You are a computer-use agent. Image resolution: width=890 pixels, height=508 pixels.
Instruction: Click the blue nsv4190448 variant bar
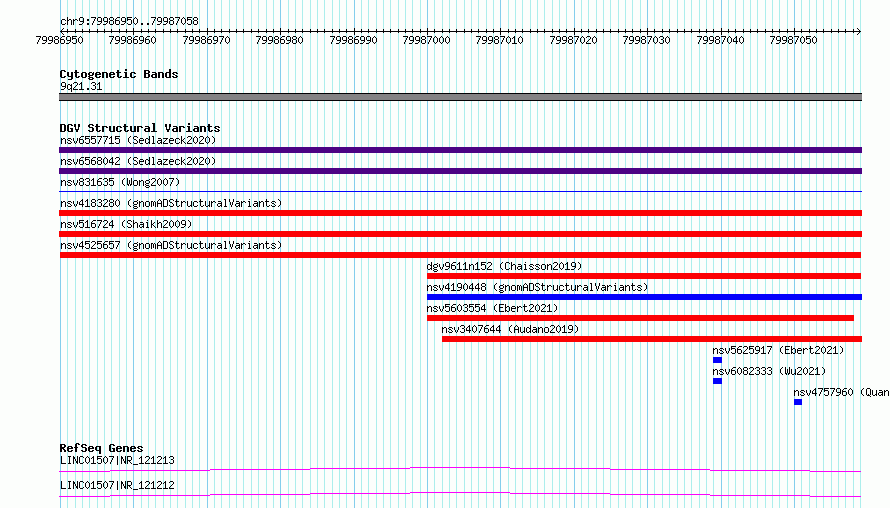coord(644,297)
